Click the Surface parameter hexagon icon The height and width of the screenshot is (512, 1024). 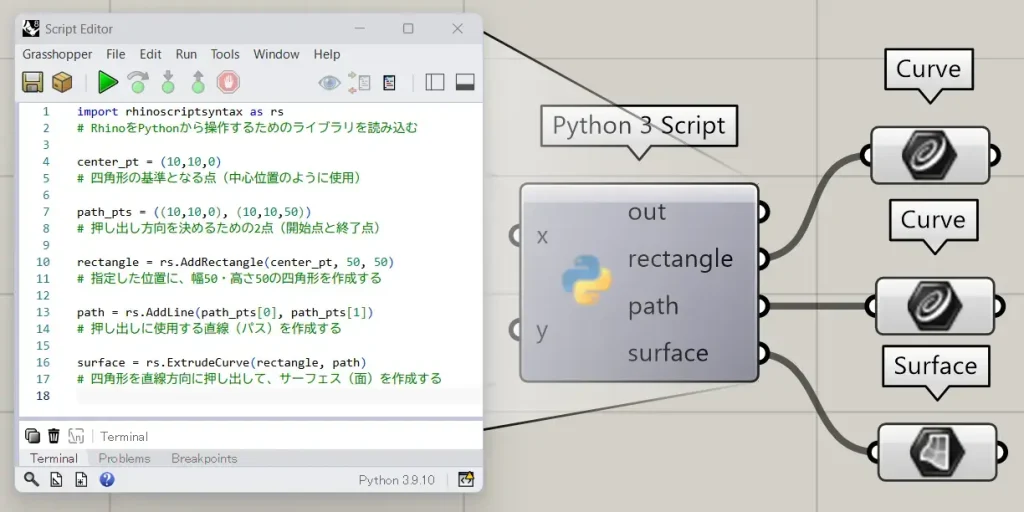click(938, 452)
